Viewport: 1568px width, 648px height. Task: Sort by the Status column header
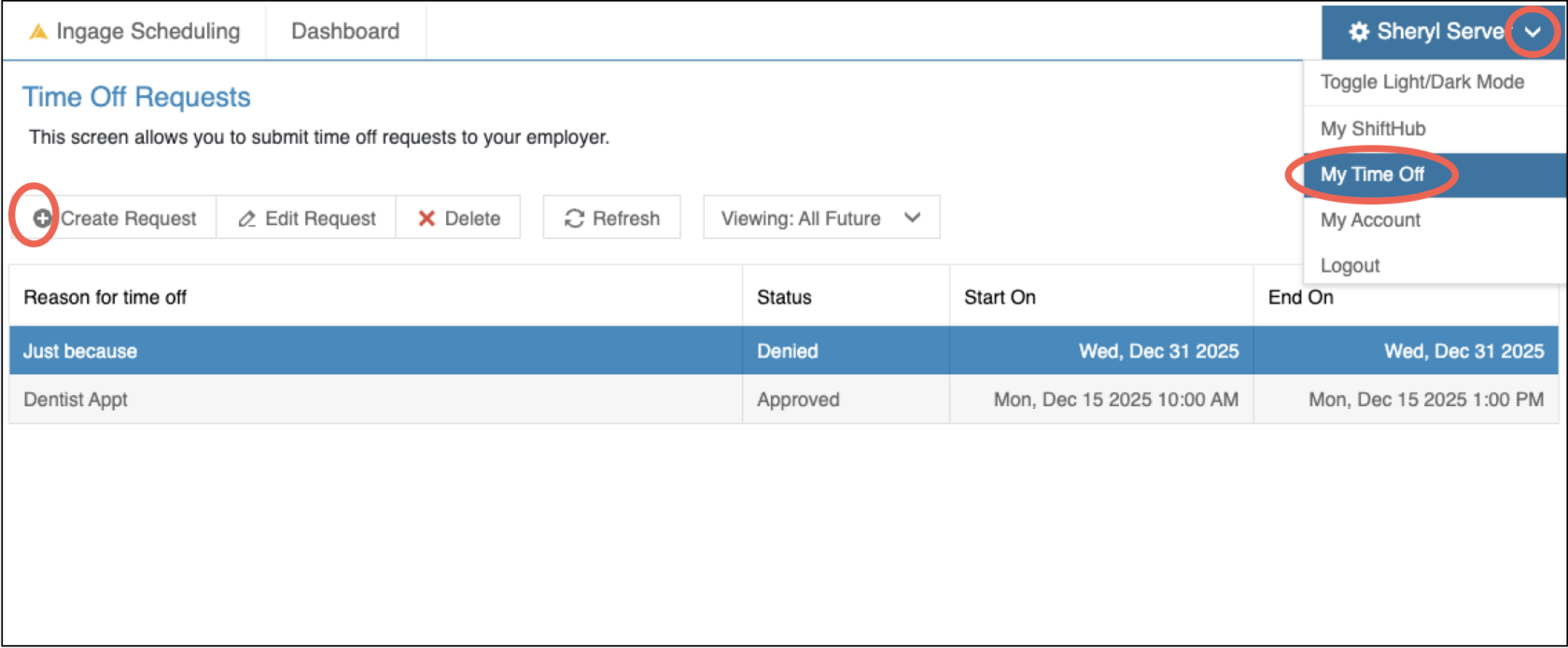click(784, 297)
